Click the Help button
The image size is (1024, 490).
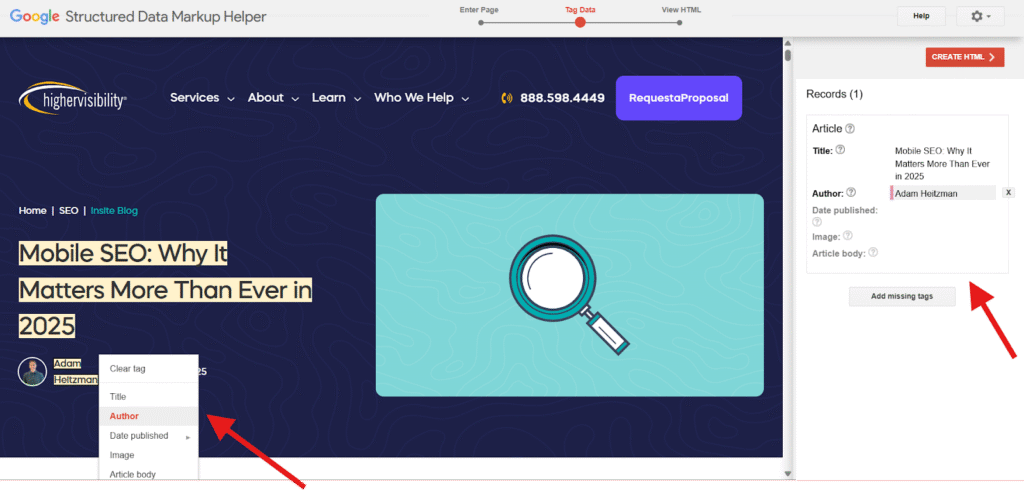click(921, 16)
